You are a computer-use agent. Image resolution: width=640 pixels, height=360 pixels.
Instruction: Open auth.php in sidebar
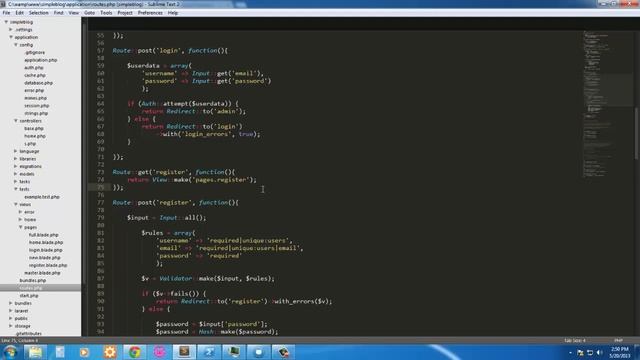33,68
